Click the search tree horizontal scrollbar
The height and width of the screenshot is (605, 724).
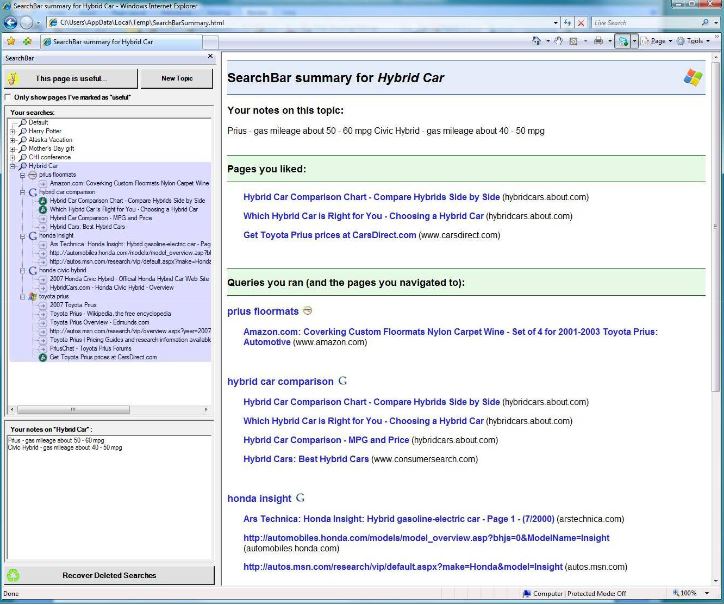click(x=110, y=409)
